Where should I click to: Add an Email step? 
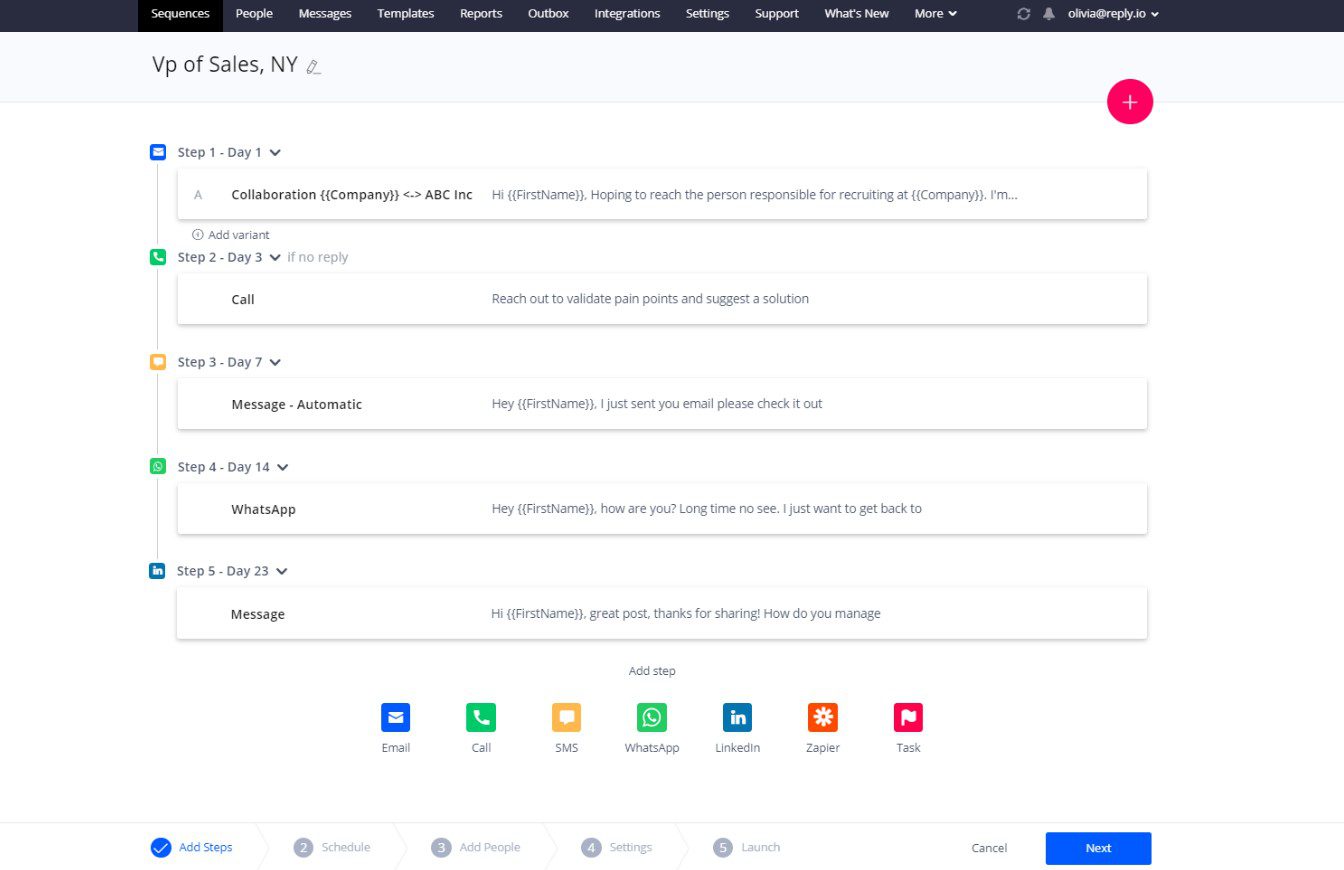[x=395, y=717]
